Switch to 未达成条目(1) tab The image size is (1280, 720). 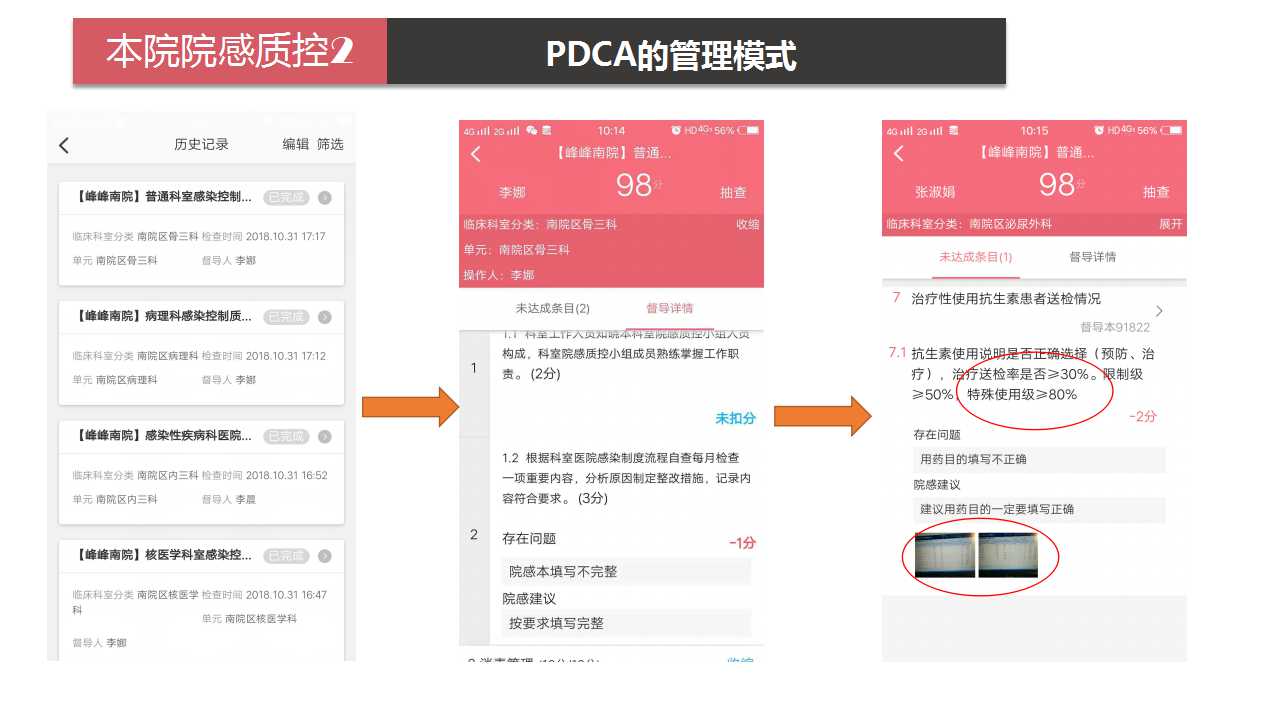click(x=975, y=257)
